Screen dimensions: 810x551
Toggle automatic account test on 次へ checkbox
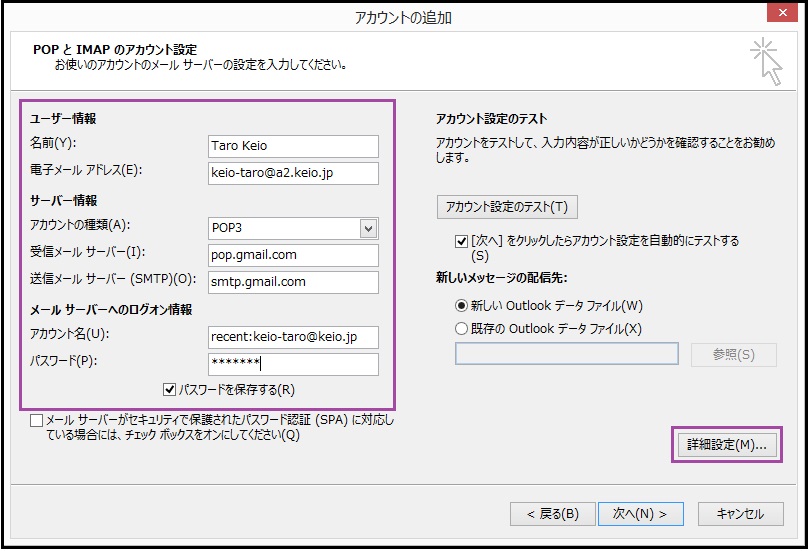point(460,241)
